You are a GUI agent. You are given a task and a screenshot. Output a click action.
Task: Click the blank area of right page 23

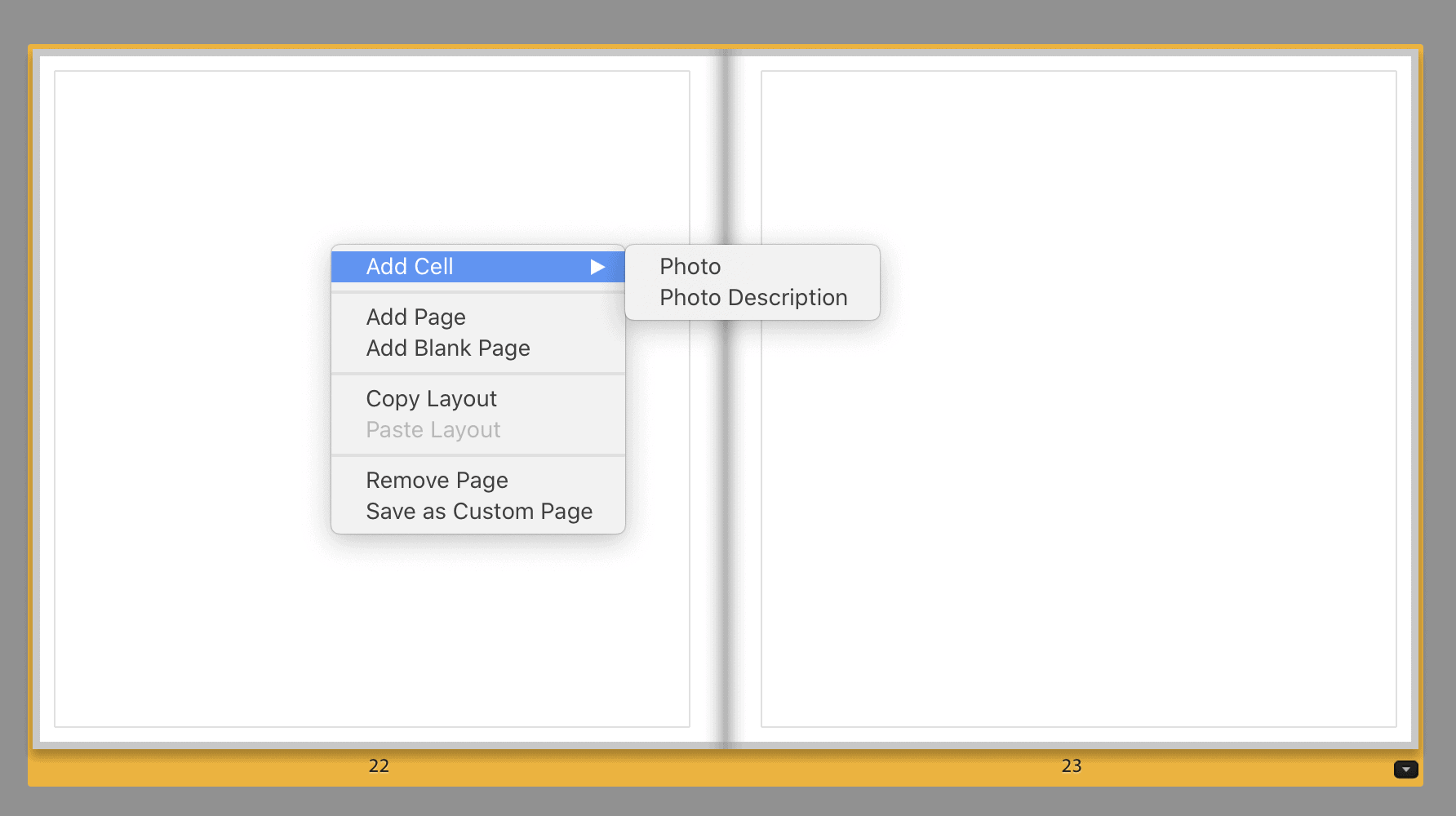coord(1077,490)
